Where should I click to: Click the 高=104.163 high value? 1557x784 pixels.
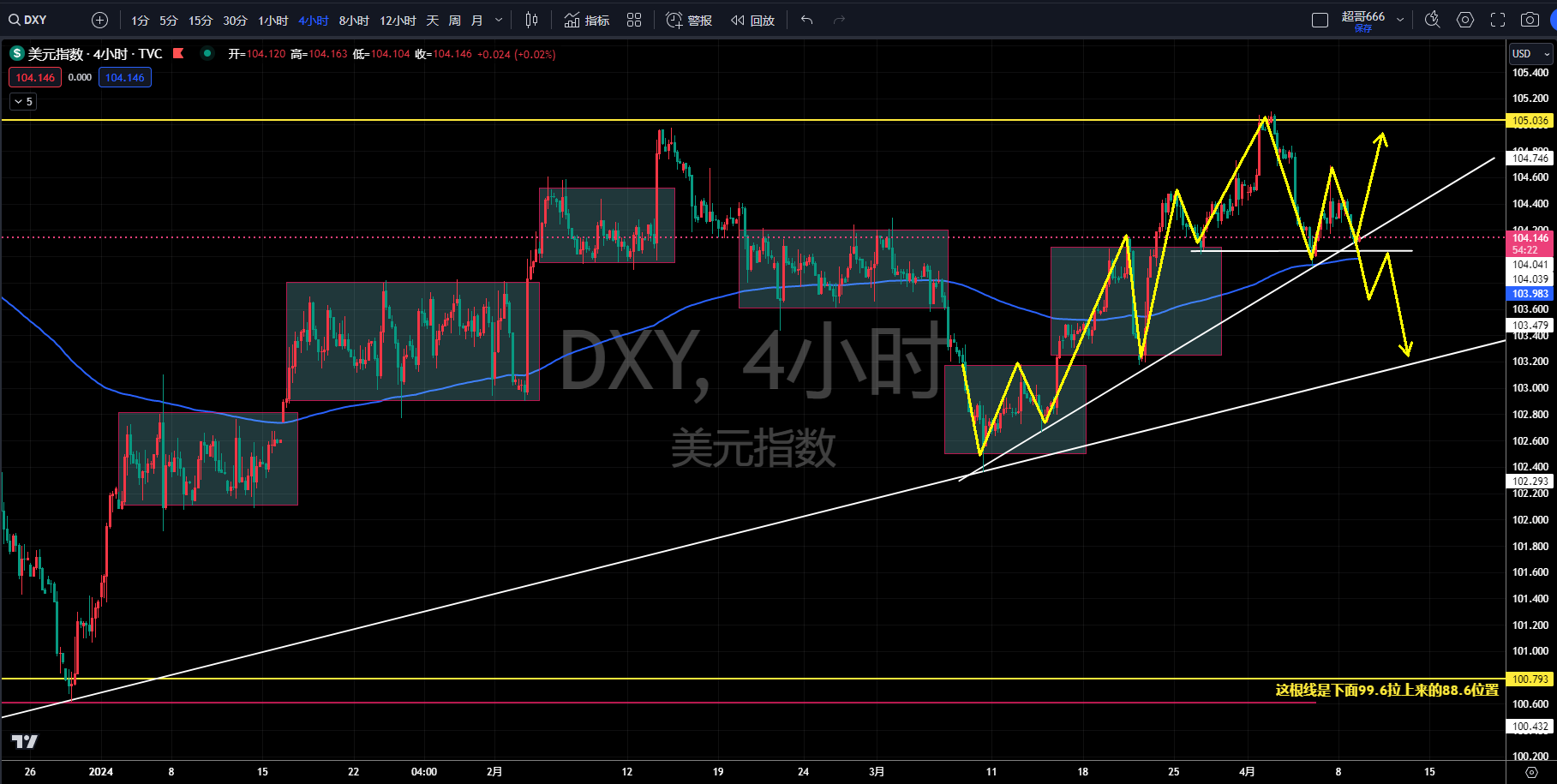pos(320,54)
